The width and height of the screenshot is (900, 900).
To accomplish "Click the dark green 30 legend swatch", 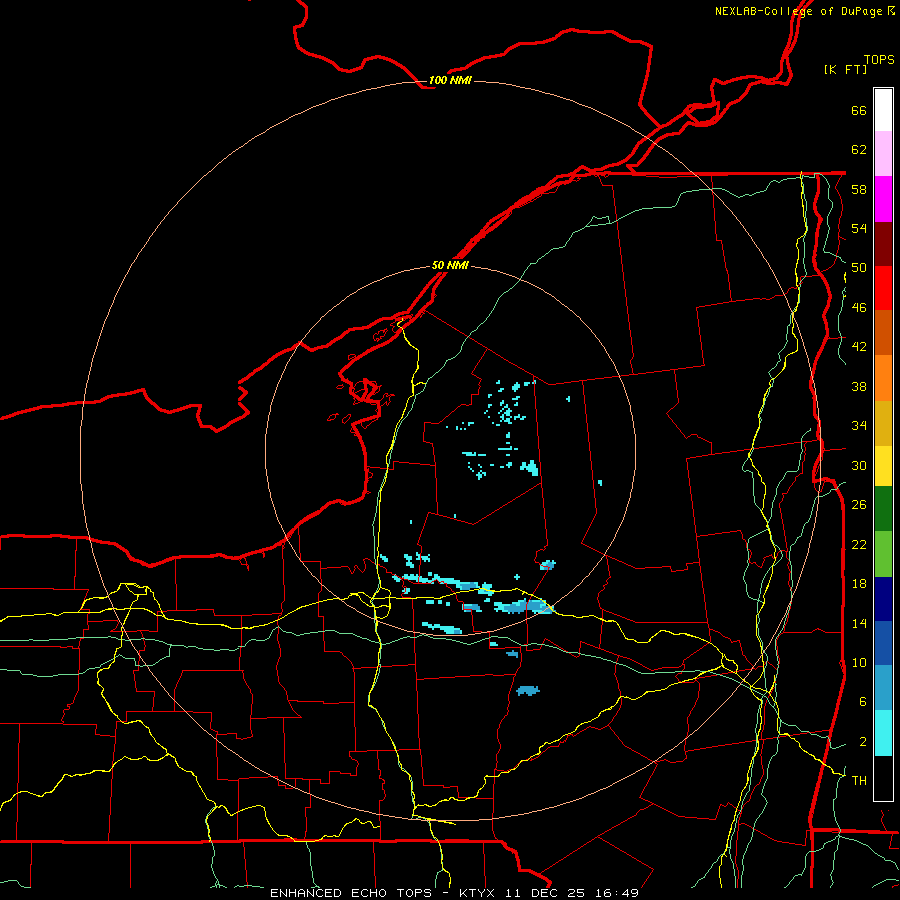I will point(883,509).
